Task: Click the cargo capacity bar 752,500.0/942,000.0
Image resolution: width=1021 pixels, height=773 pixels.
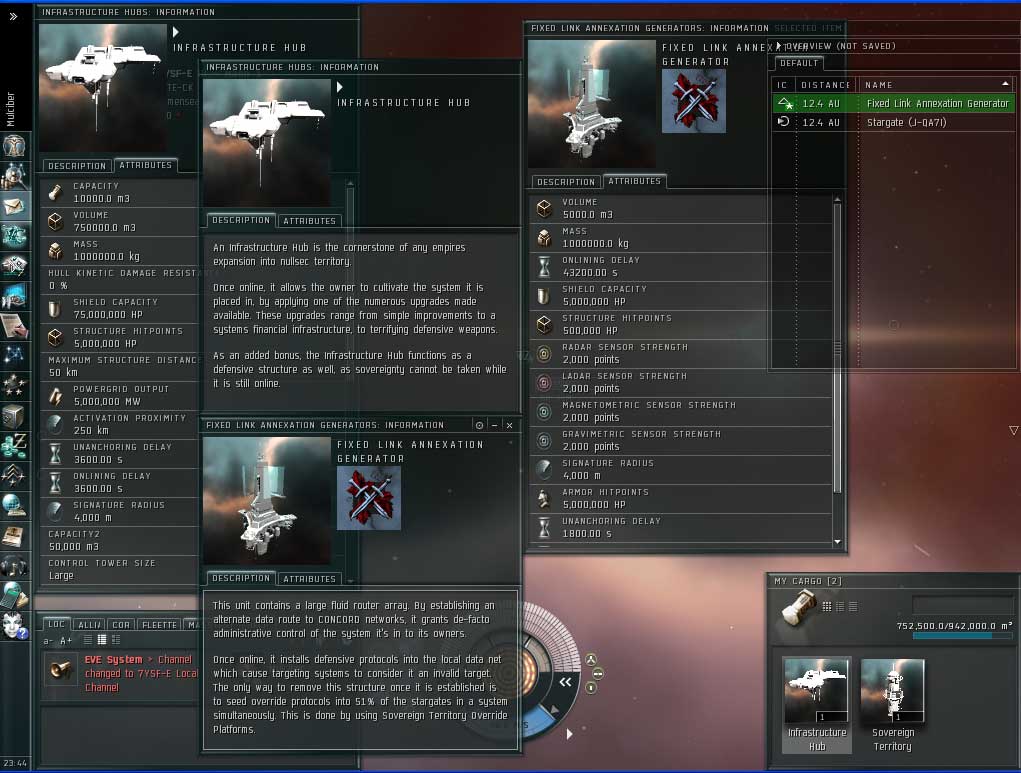Action: tap(962, 636)
